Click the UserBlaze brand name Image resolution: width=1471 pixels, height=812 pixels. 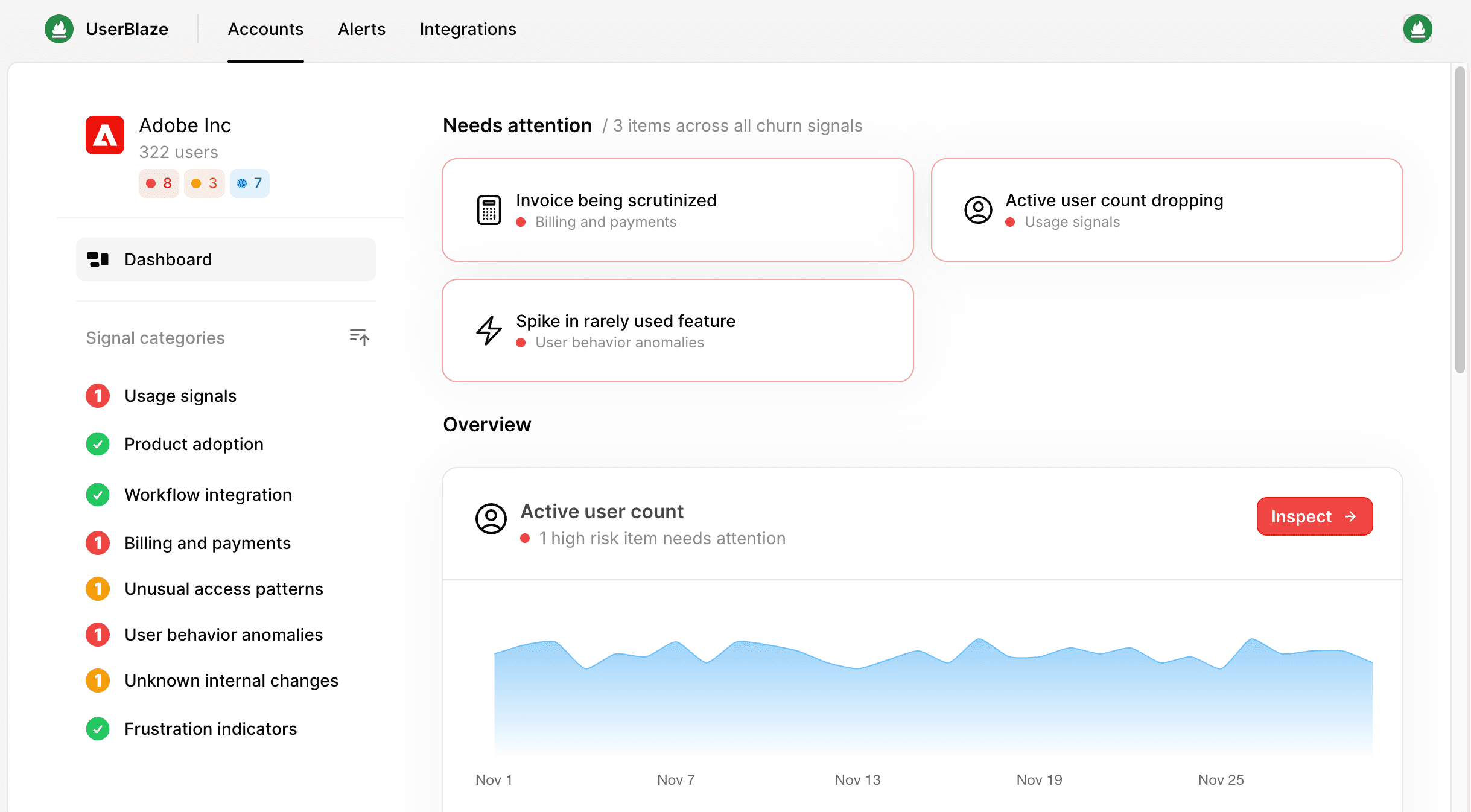click(127, 29)
